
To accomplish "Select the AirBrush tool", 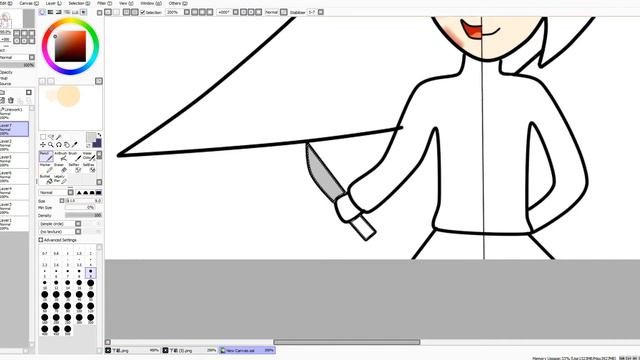I will tap(61, 156).
